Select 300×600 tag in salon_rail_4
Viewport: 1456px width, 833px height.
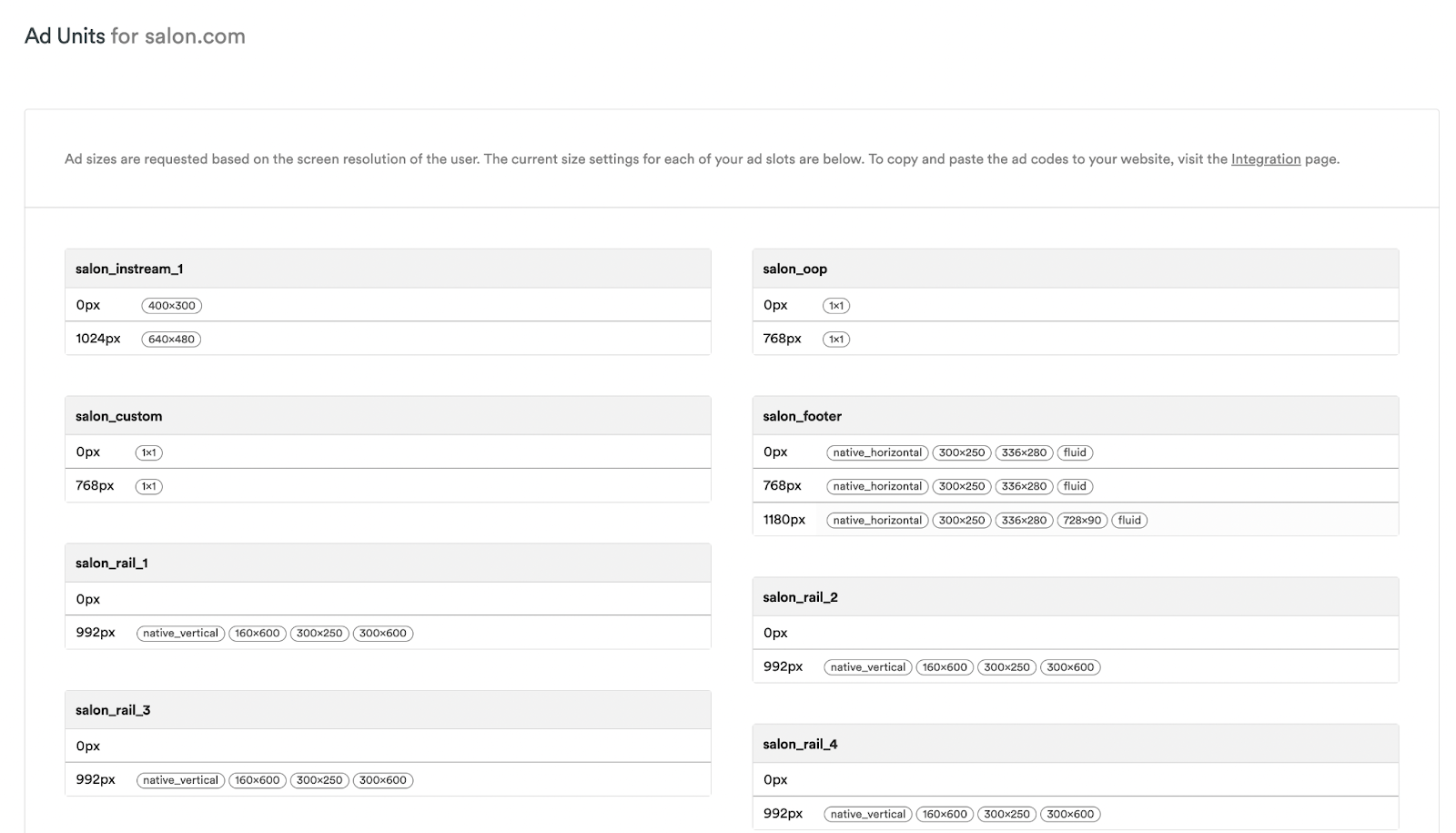click(1070, 815)
